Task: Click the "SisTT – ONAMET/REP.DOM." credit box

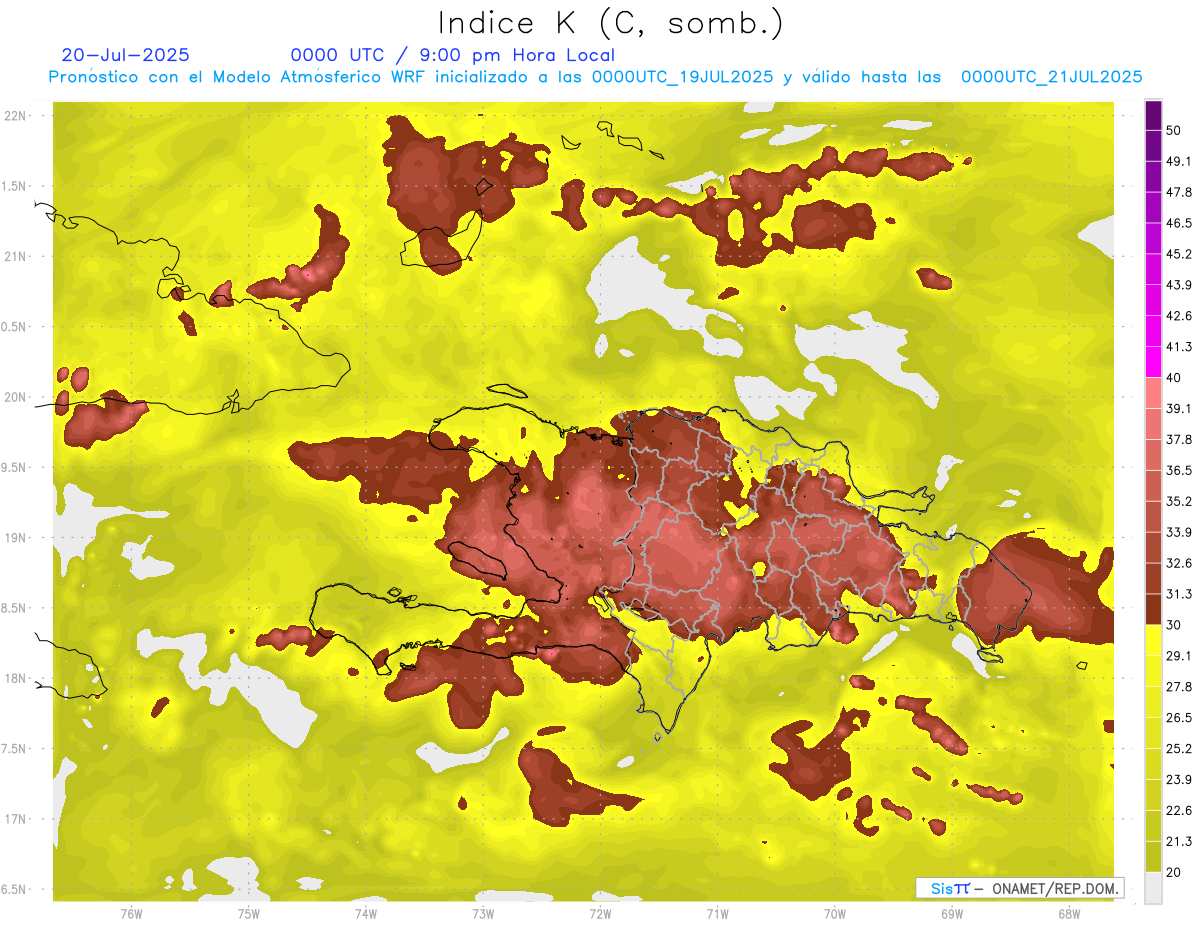Action: point(1020,888)
